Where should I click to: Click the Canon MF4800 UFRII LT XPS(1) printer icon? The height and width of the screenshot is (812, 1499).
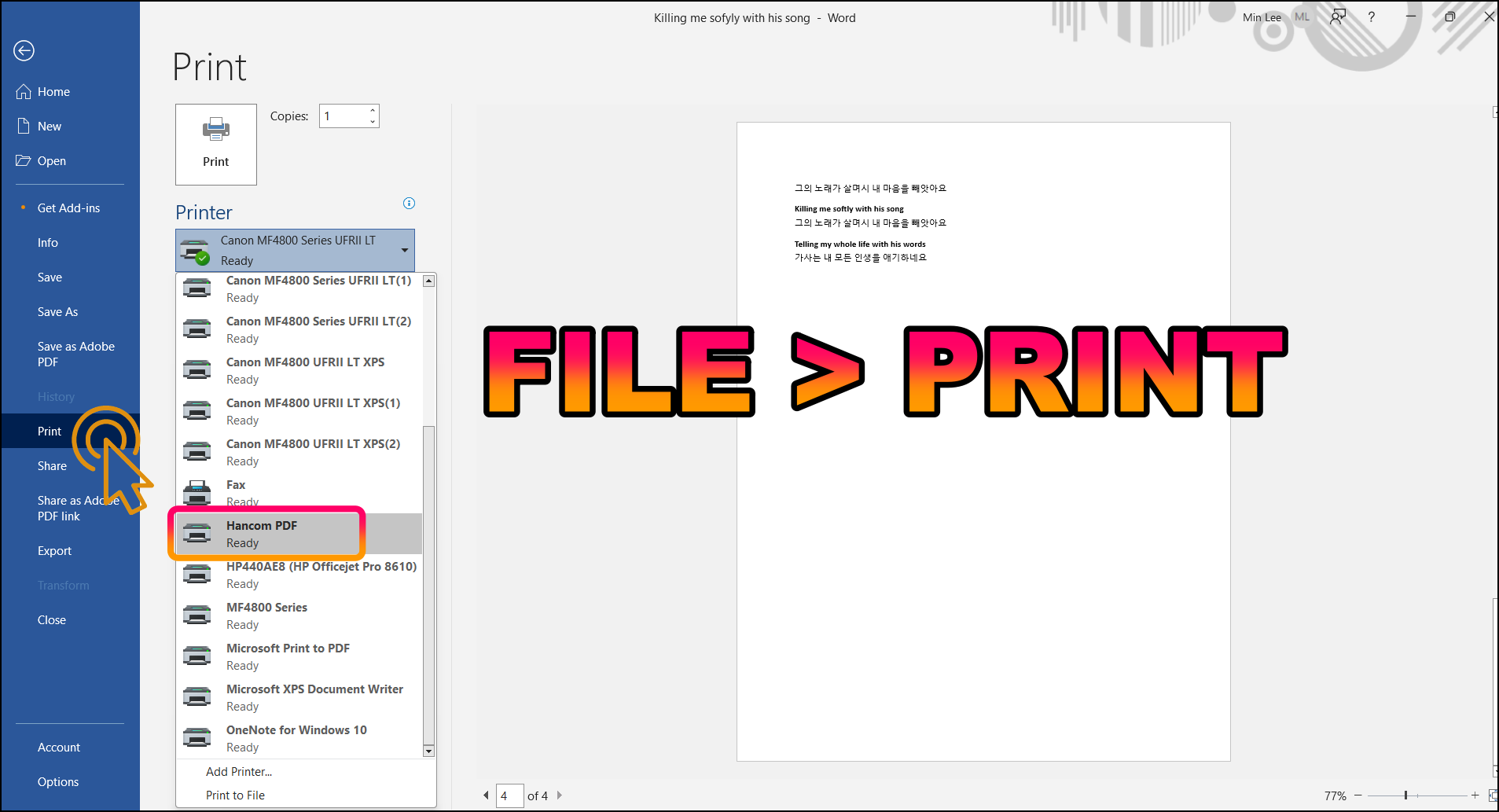tap(197, 411)
